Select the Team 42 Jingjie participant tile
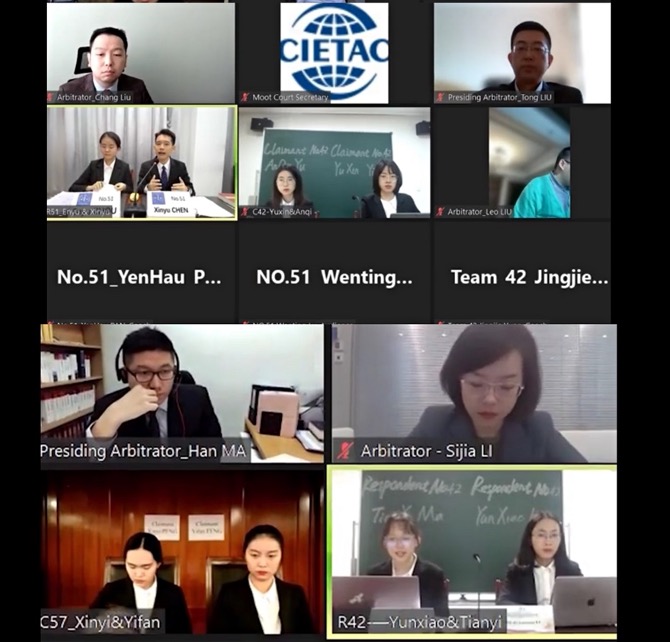 tap(522, 272)
